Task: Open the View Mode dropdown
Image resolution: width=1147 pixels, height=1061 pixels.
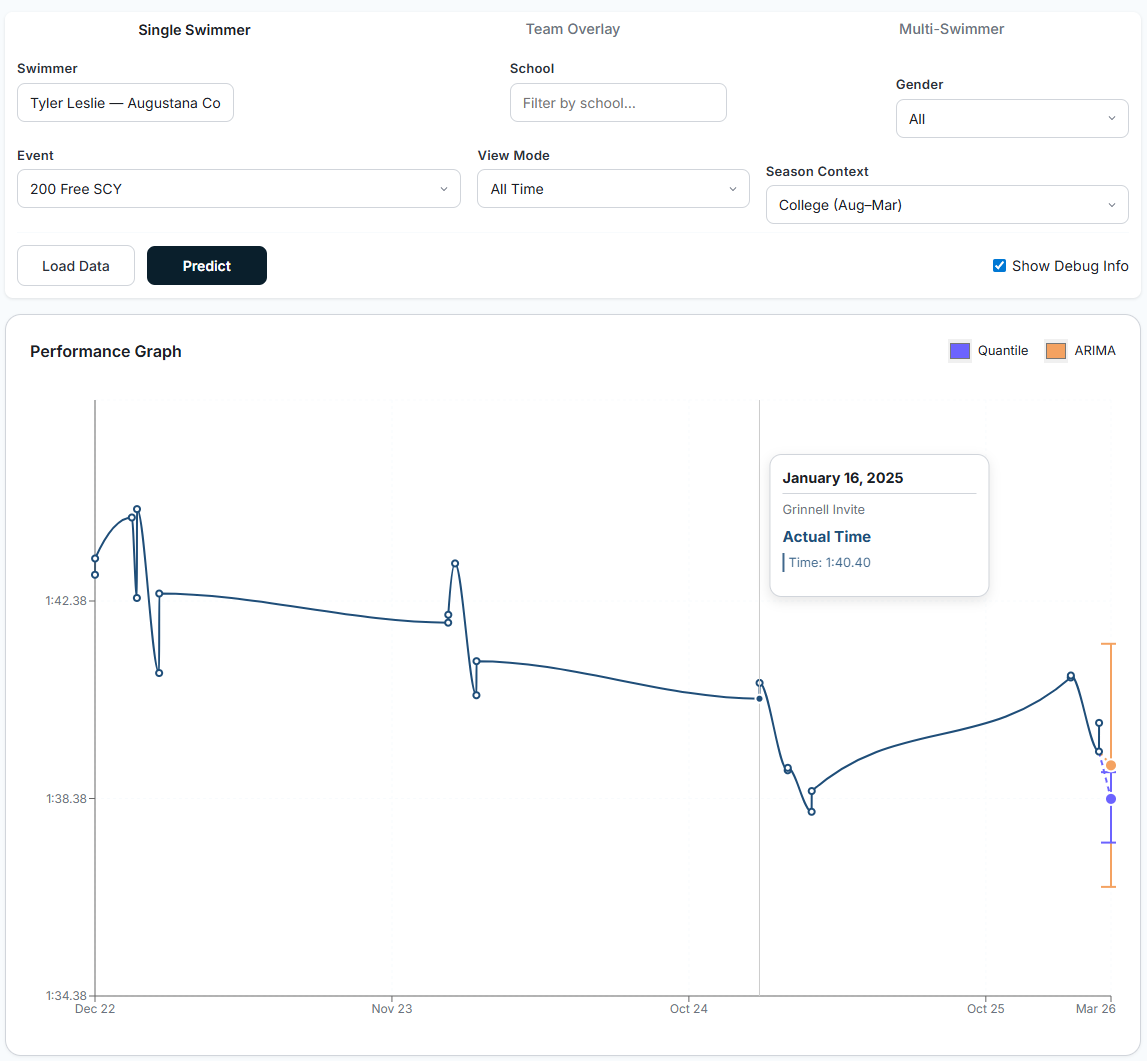Action: pyautogui.click(x=612, y=189)
